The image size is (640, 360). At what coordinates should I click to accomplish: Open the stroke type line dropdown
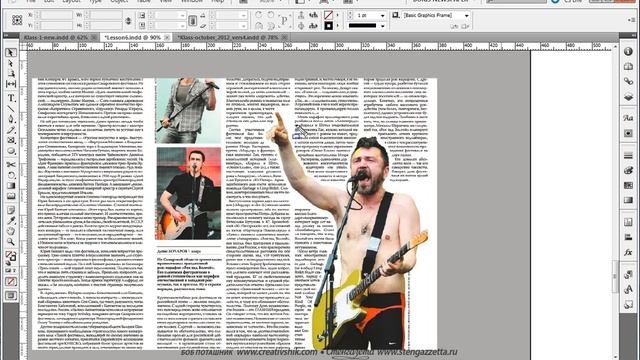tap(382, 26)
